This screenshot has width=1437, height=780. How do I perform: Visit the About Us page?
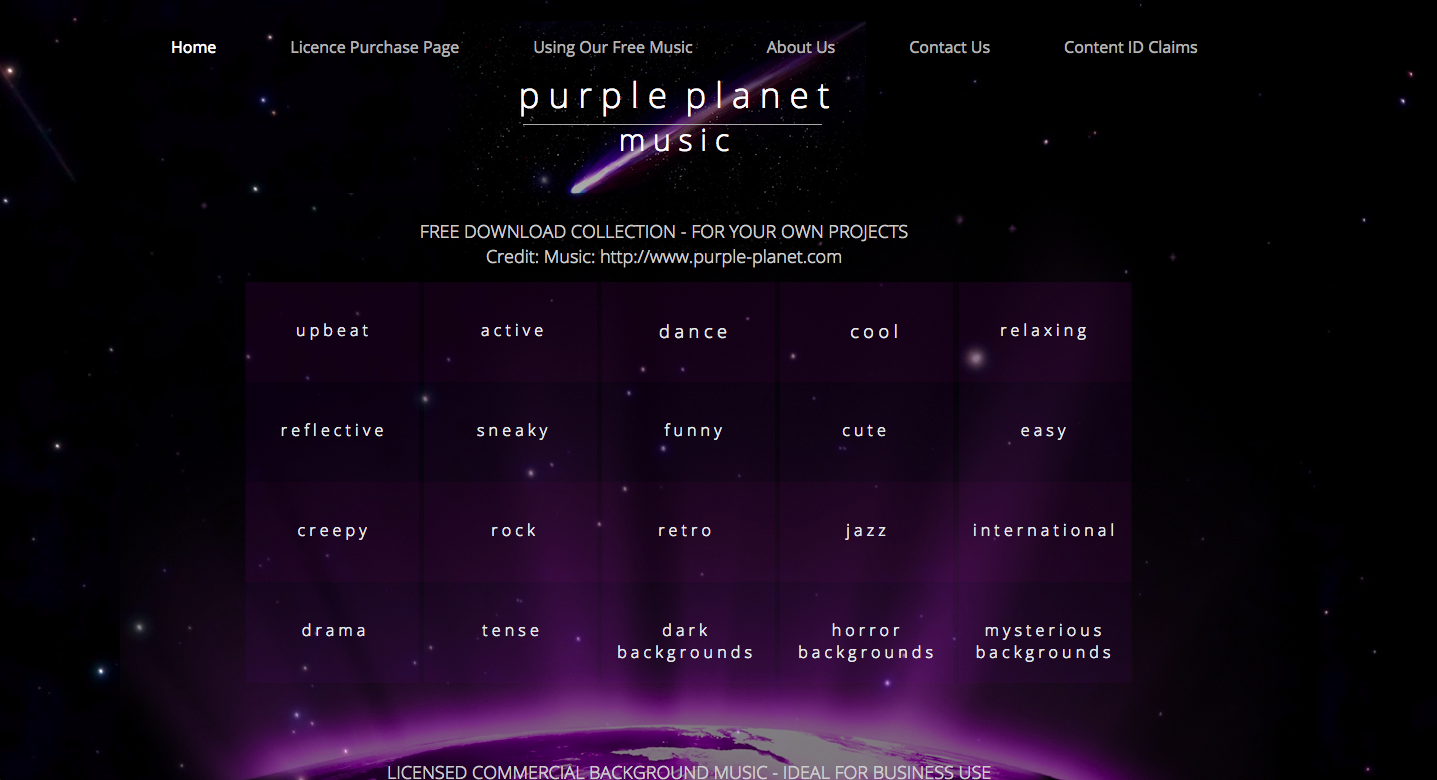click(800, 47)
